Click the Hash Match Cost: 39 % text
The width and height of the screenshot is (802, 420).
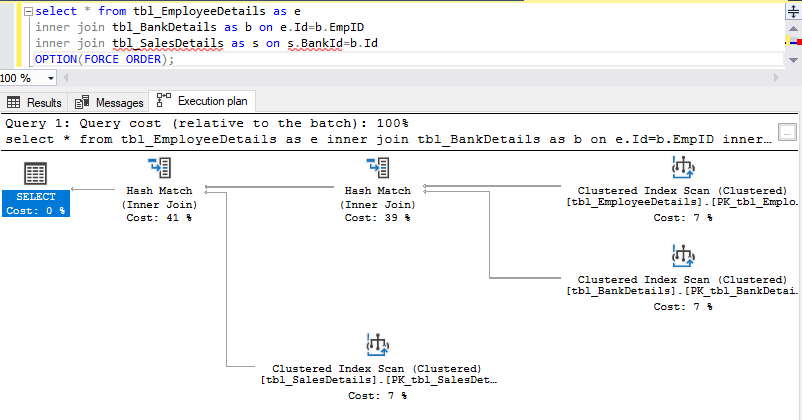coord(377,217)
